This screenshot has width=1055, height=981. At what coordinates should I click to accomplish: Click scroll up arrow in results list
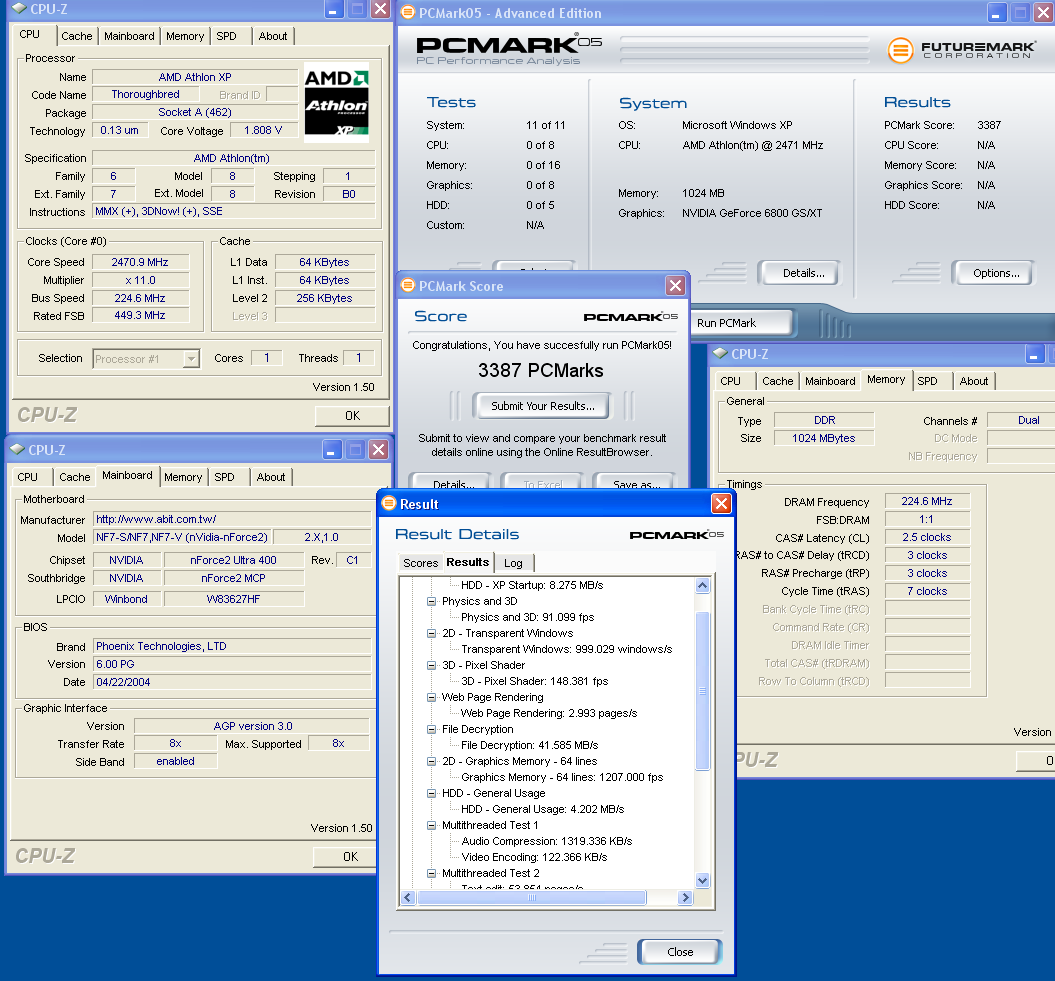pyautogui.click(x=702, y=585)
